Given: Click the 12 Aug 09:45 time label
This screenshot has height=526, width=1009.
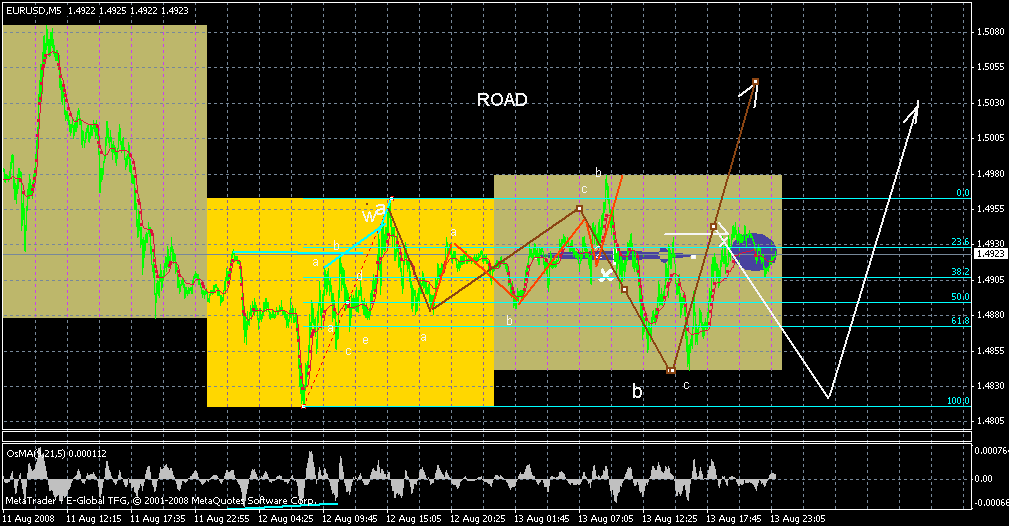Looking at the screenshot, I should coord(349,518).
